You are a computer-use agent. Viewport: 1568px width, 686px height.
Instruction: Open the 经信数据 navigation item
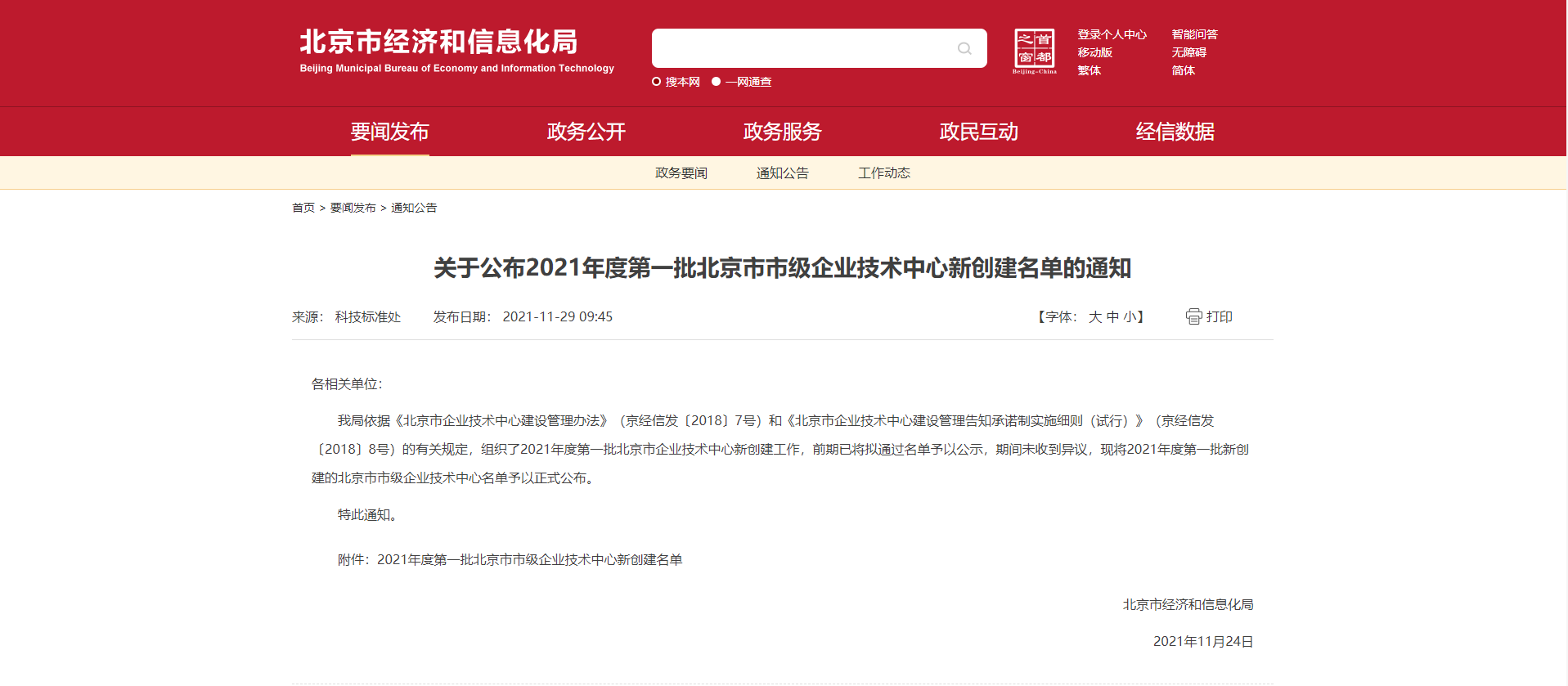(1175, 132)
